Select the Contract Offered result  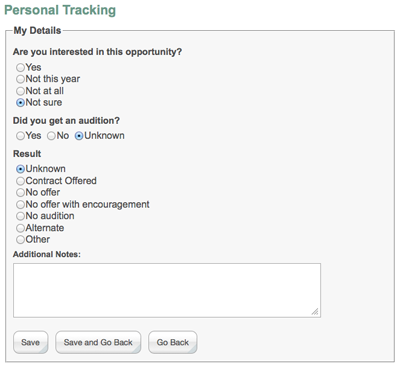[20, 181]
